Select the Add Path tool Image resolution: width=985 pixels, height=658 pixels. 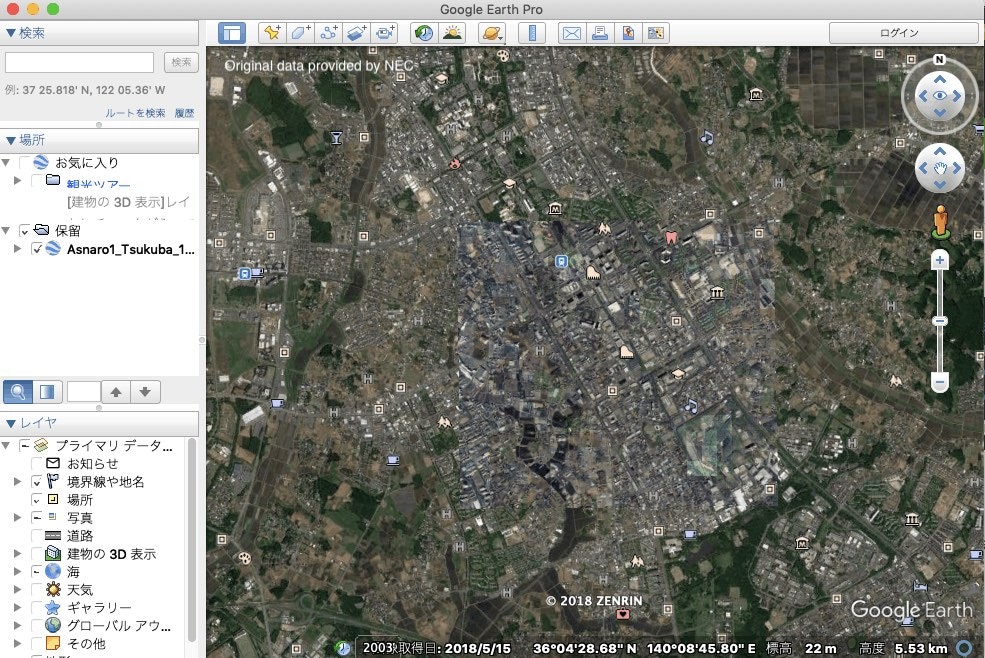pos(329,33)
